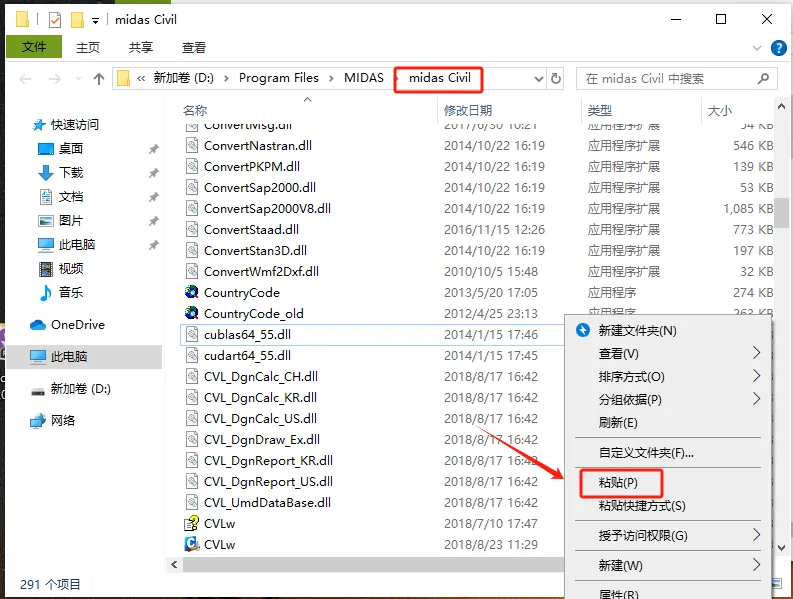
Task: Click the New Folder icon in quick access toolbar
Action: tap(77, 20)
